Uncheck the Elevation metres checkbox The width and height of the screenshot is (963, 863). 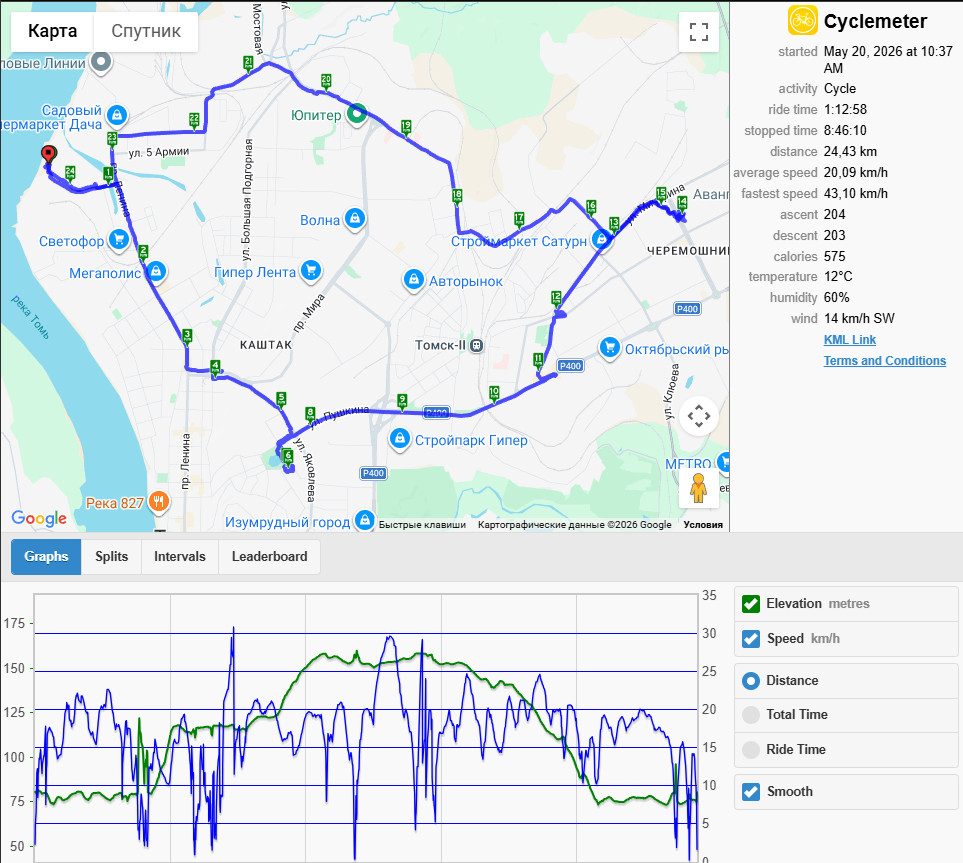751,604
